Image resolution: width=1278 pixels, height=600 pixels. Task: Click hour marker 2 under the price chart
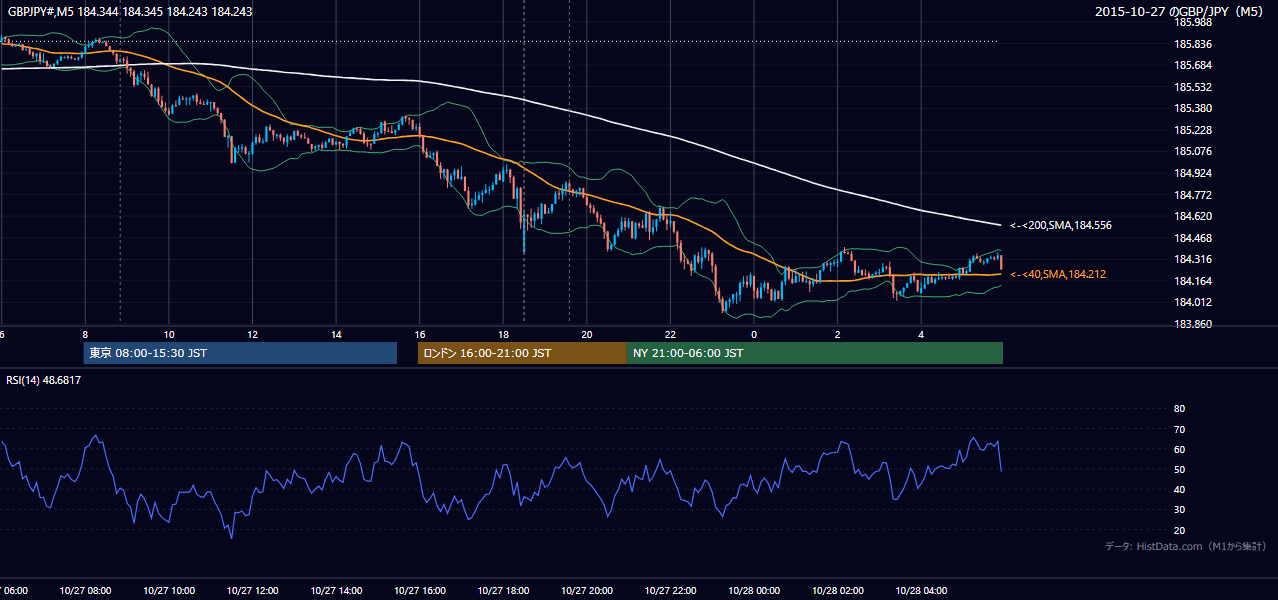[837, 334]
